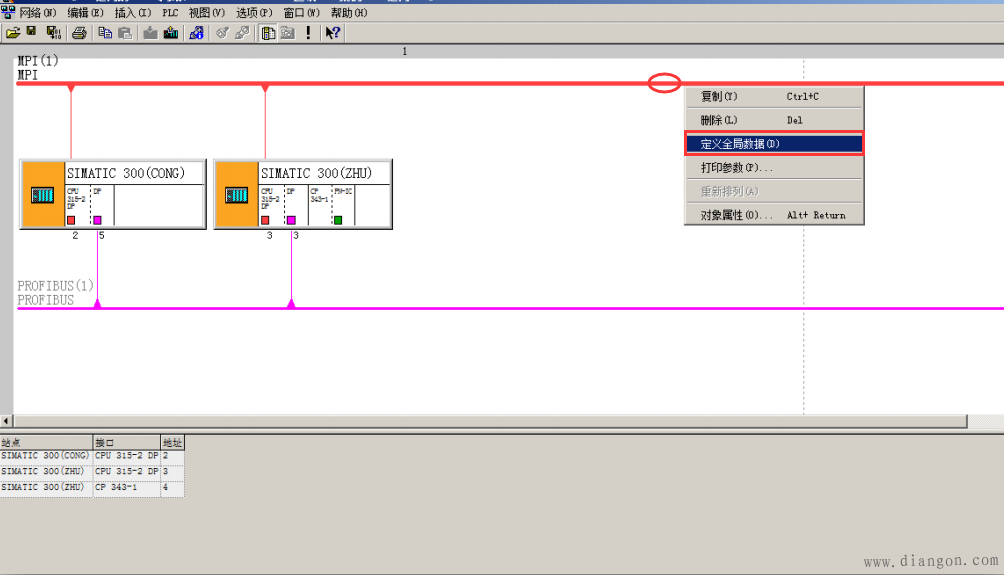The width and height of the screenshot is (1004, 575).
Task: Choose 对象属性(O)... in the context menu
Action: point(774,215)
